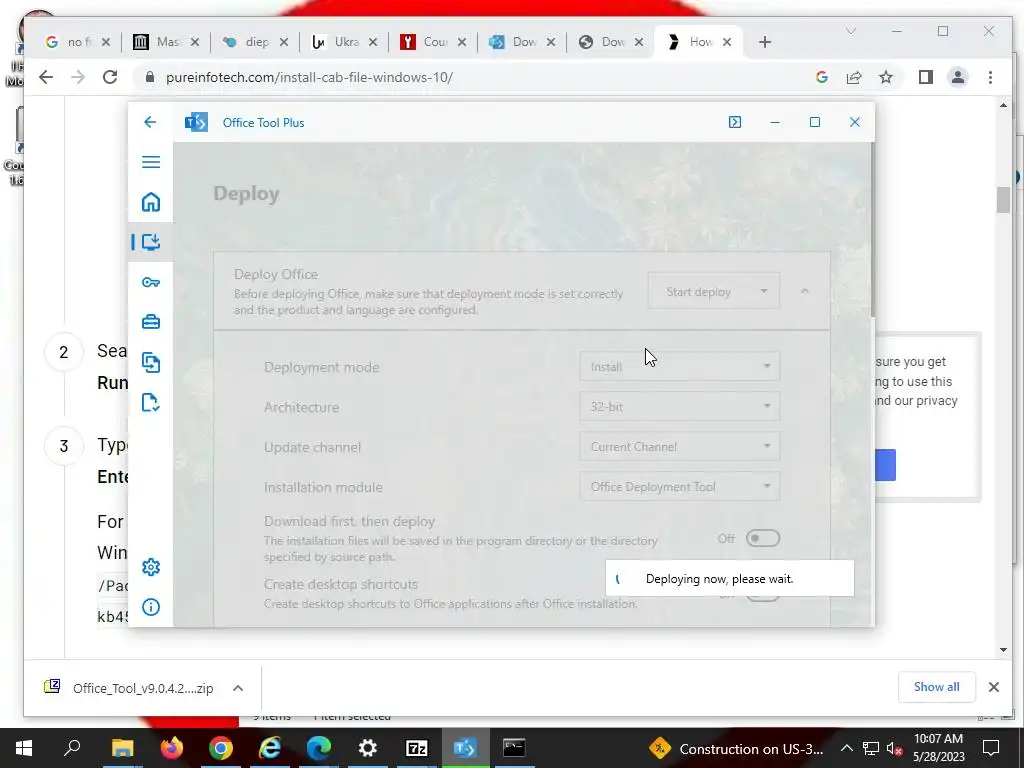This screenshot has height=768, width=1024.
Task: Open the Update channel dropdown
Action: coord(679,447)
